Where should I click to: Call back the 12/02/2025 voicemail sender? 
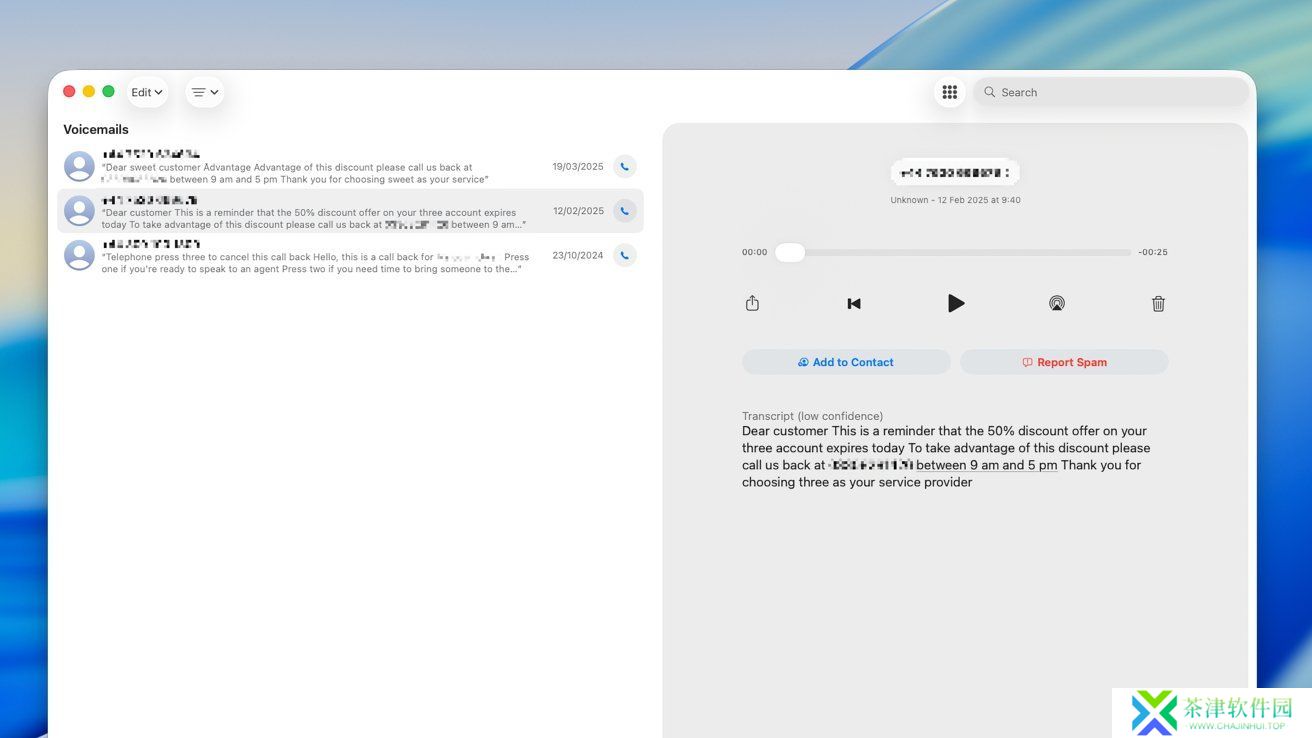(x=625, y=211)
